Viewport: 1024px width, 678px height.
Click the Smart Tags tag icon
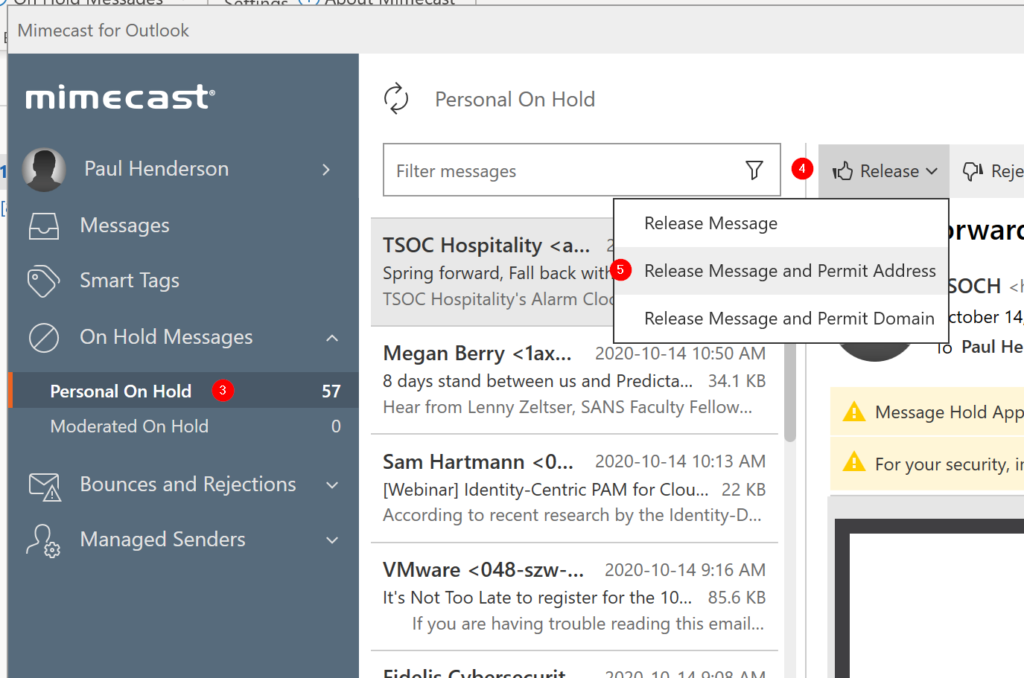click(x=44, y=281)
